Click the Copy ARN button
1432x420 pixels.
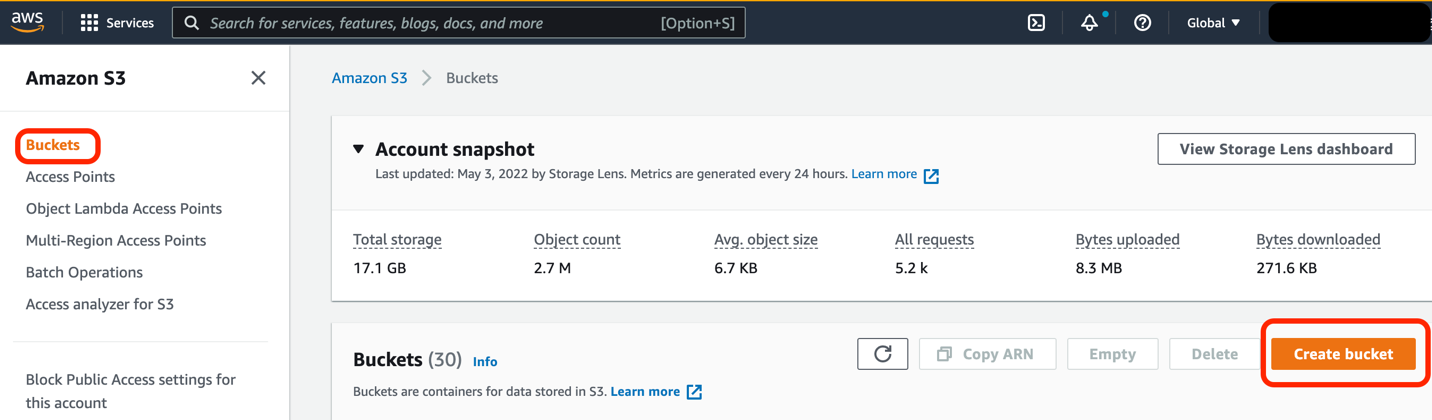click(x=987, y=354)
